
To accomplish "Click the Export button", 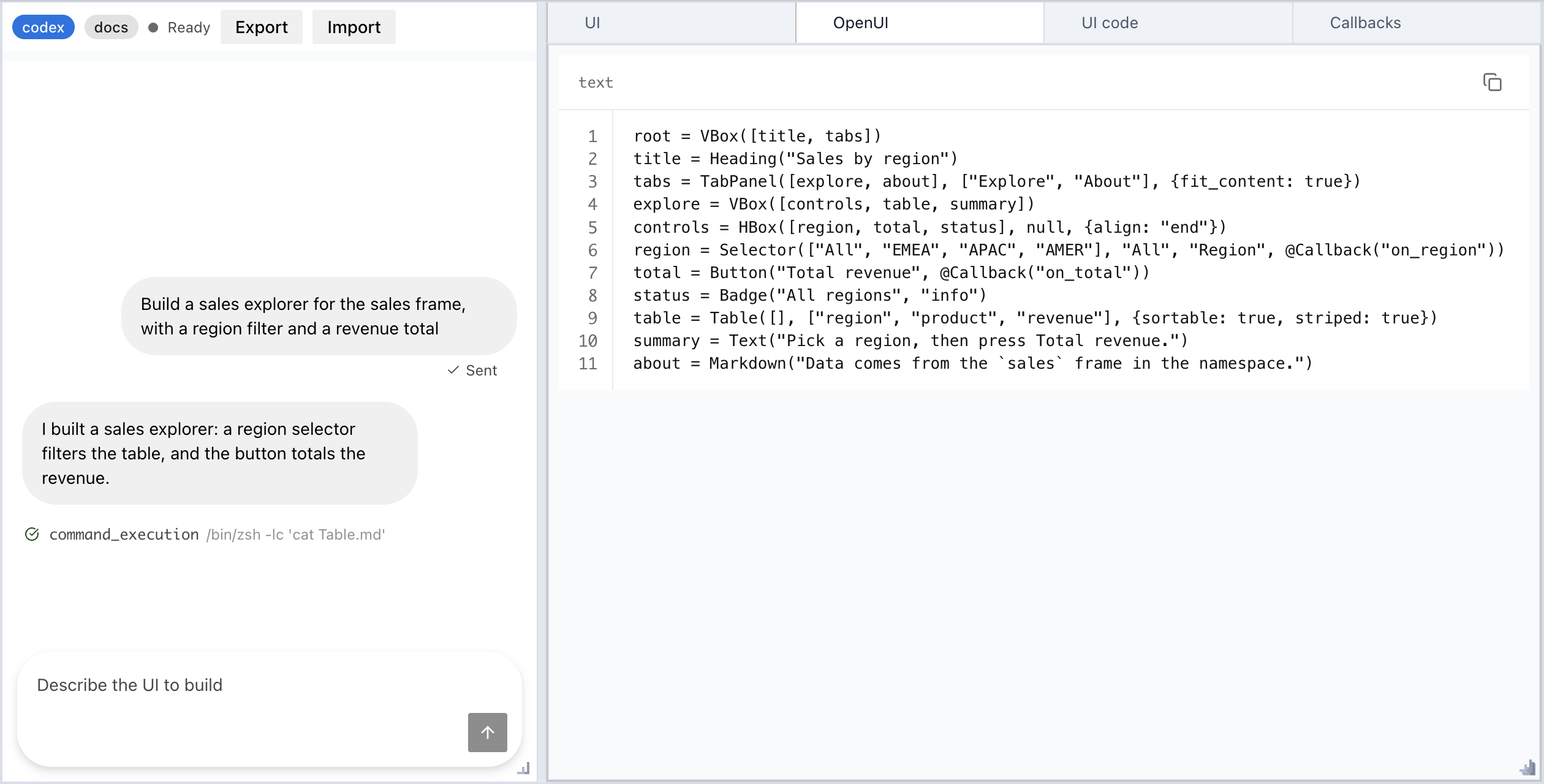I will click(x=262, y=27).
